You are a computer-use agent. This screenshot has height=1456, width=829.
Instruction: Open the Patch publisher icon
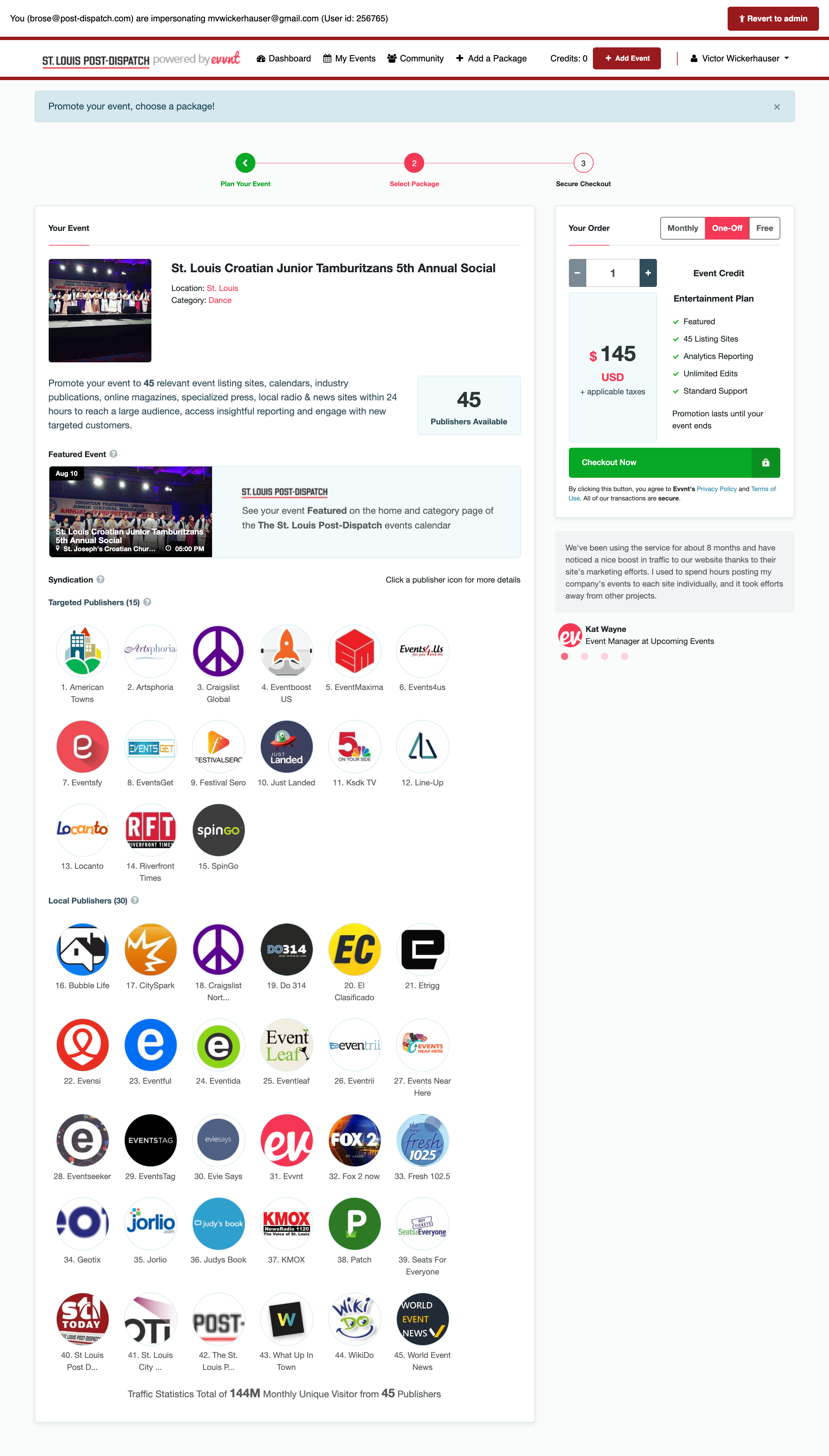pyautogui.click(x=354, y=1223)
